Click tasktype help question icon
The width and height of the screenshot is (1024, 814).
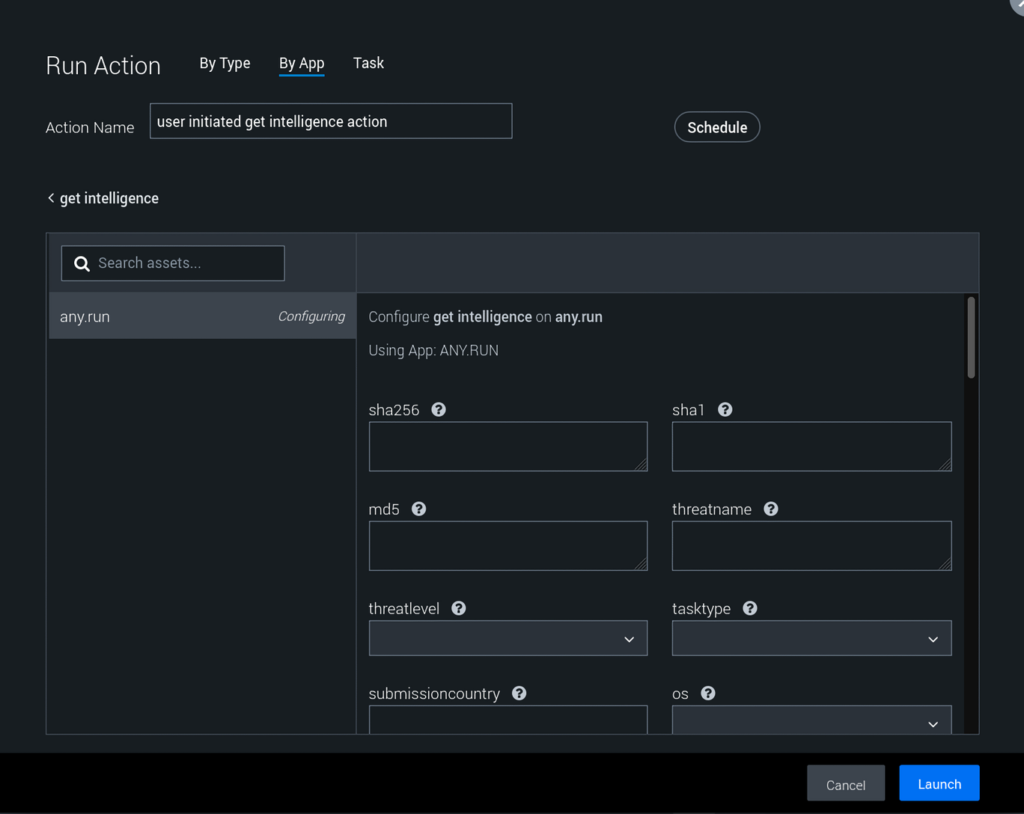pos(750,608)
